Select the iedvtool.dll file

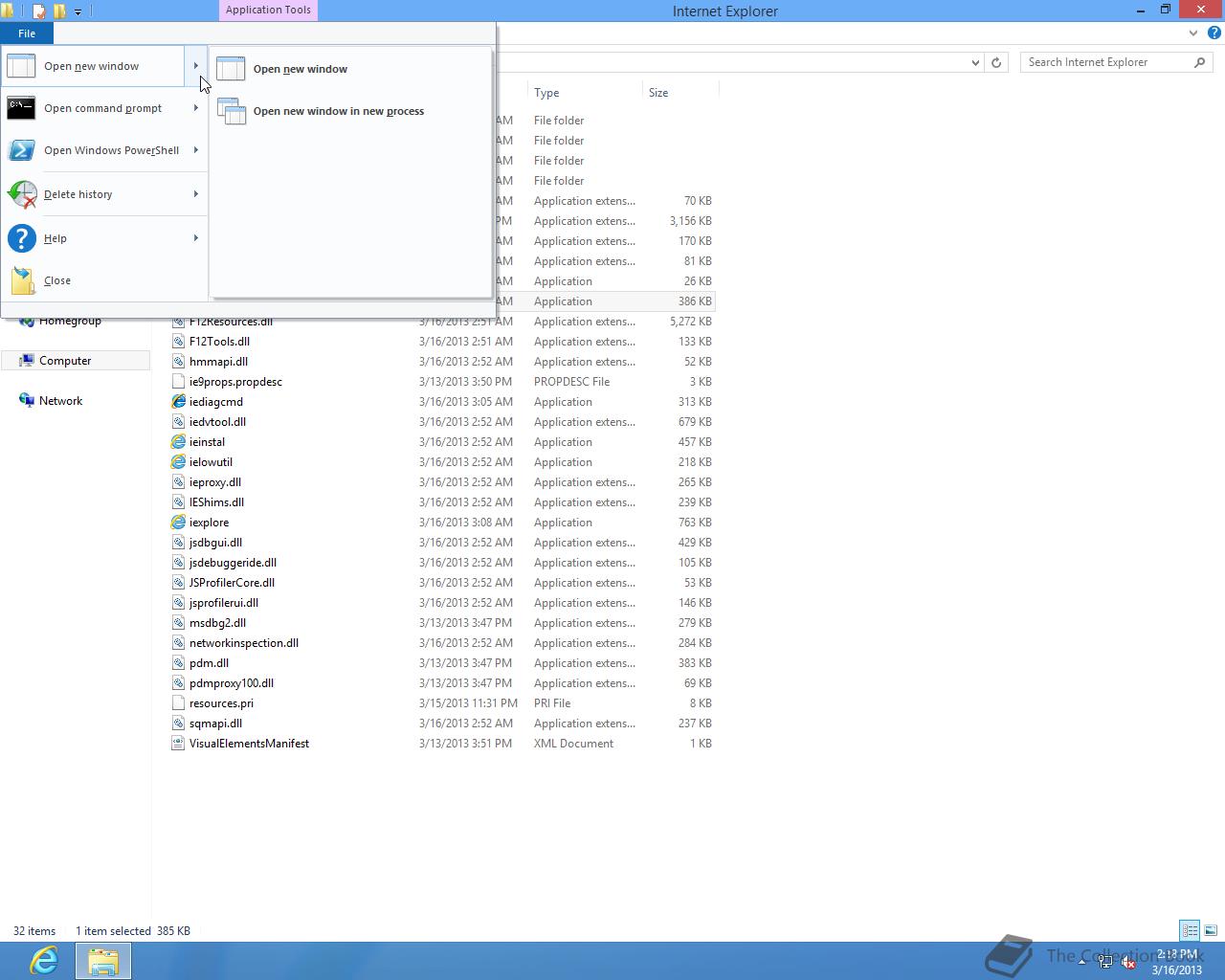217,422
